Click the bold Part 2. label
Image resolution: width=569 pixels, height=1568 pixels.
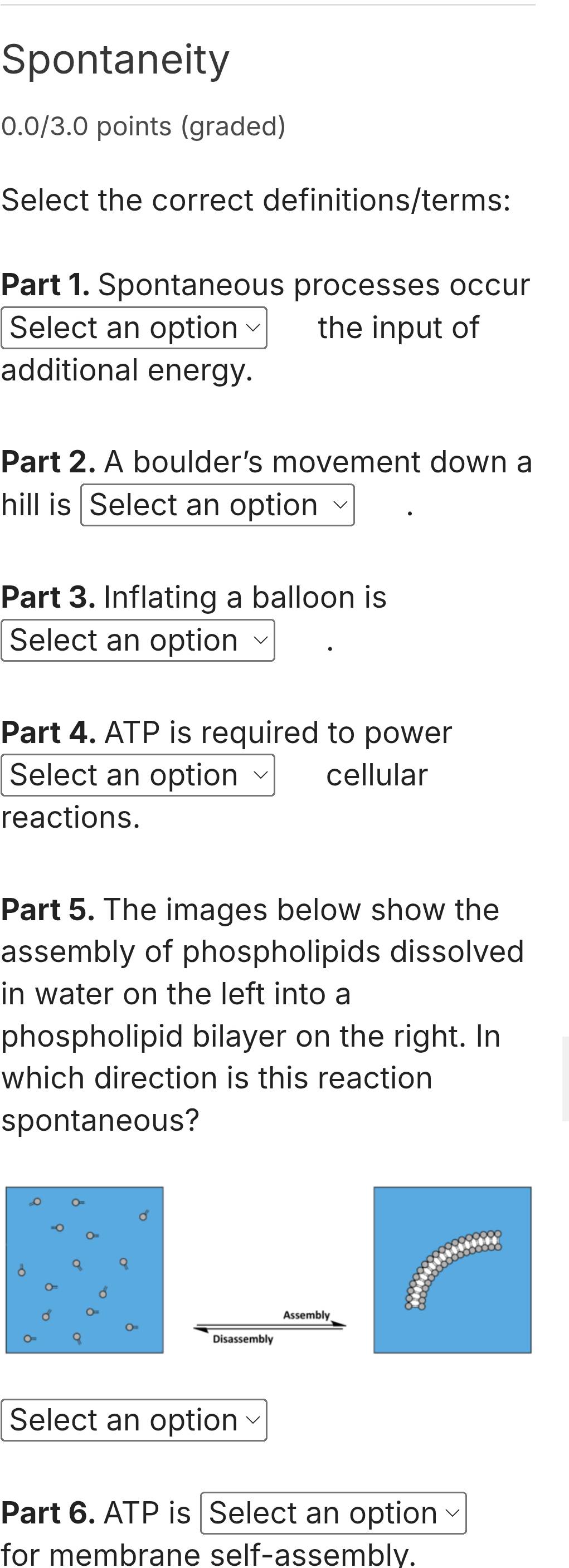pos(48,462)
